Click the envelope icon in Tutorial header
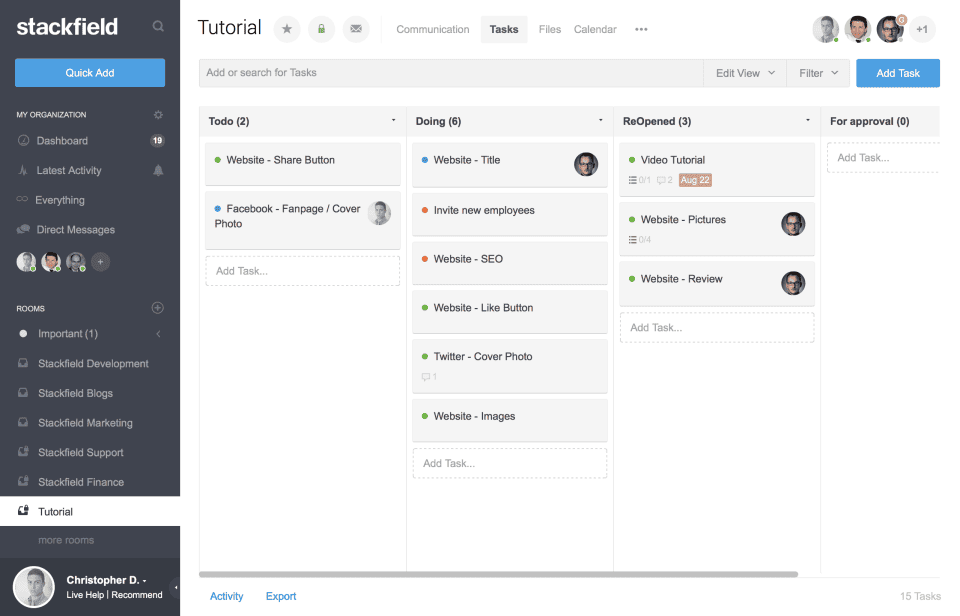Screen dimensions: 960x616 (356, 29)
